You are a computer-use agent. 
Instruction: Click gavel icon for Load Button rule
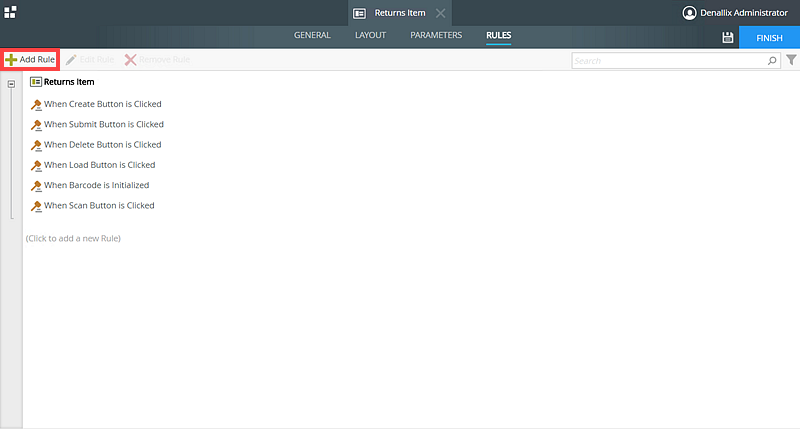[36, 165]
